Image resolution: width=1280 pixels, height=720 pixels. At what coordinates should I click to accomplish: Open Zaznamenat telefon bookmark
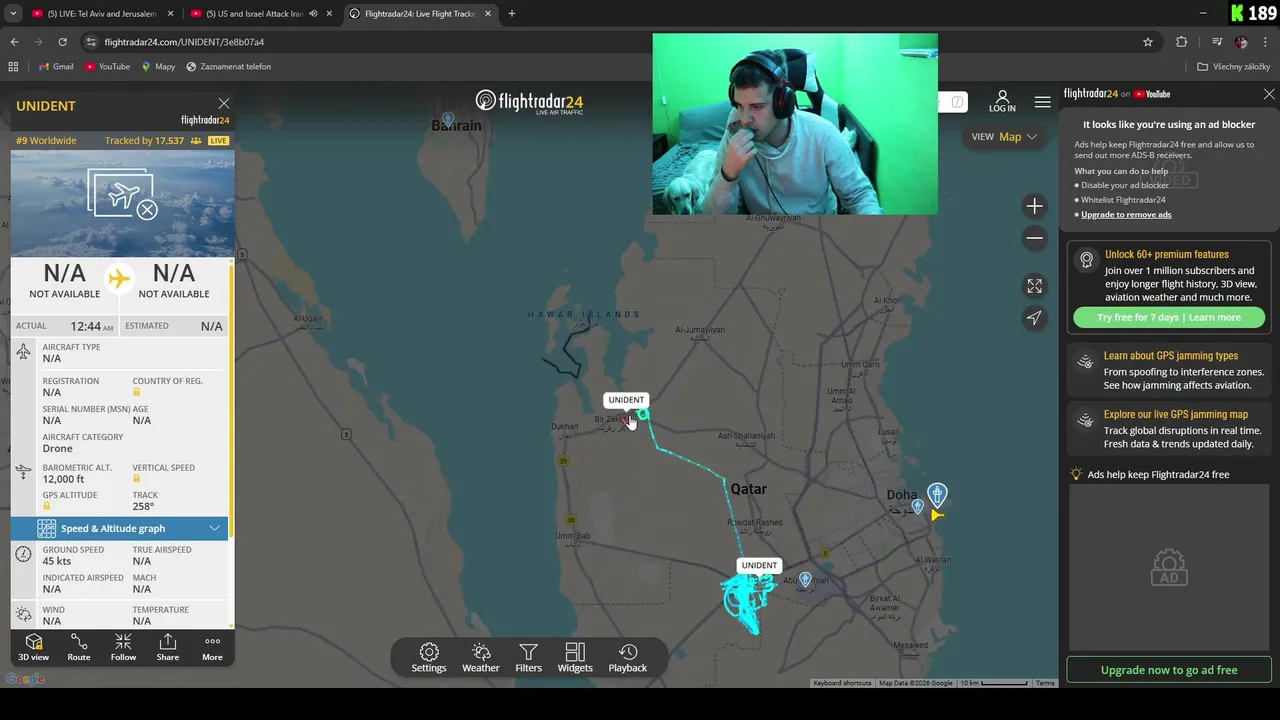228,66
